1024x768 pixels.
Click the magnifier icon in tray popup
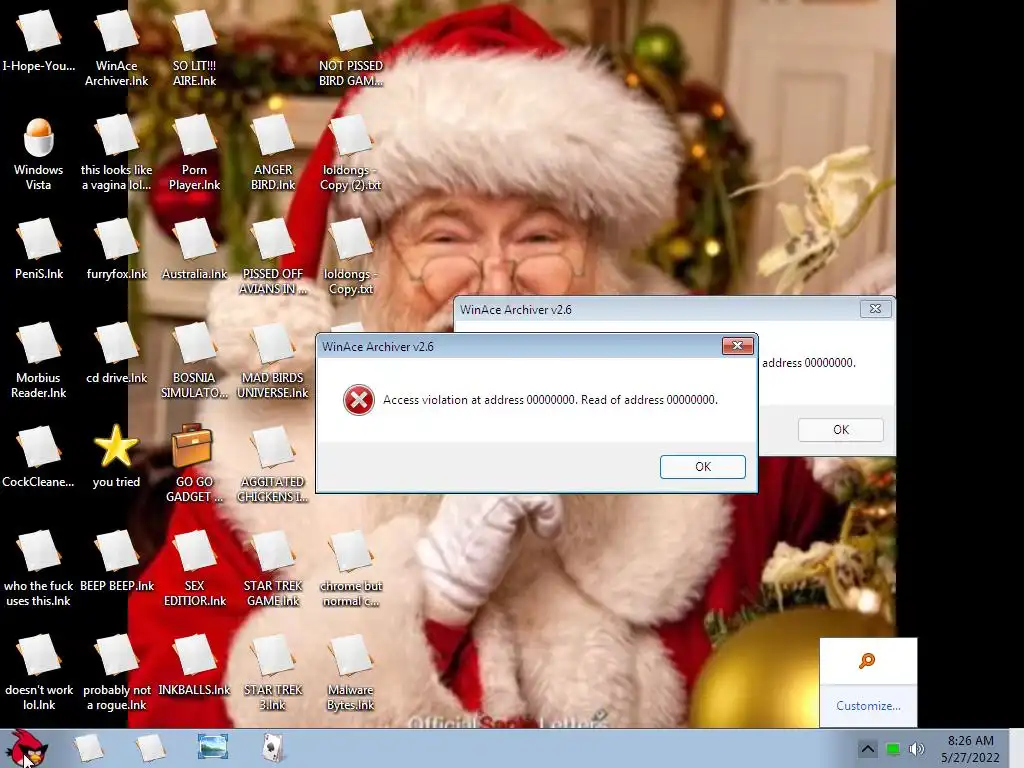867,661
